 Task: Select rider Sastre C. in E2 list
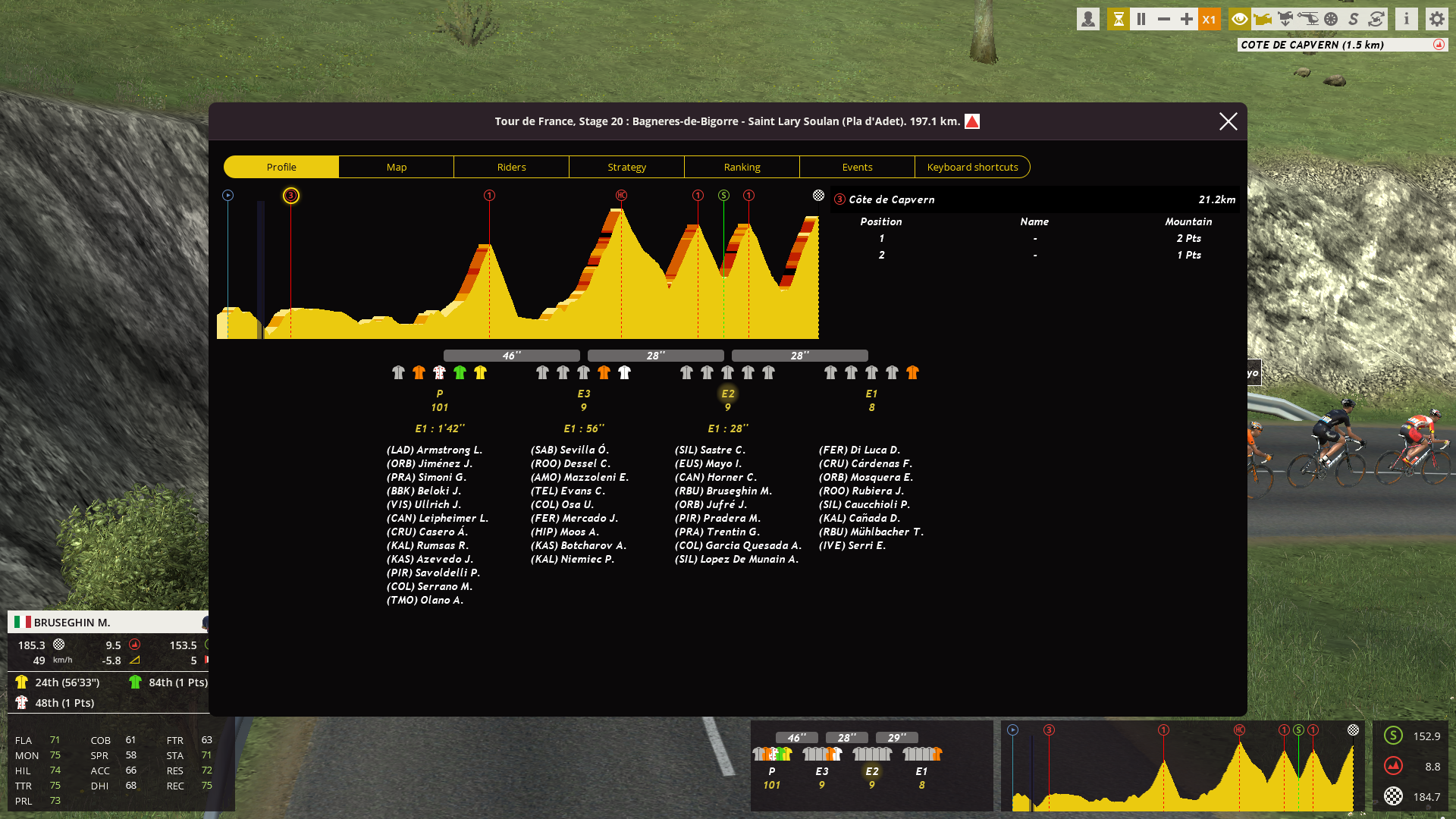(x=711, y=450)
